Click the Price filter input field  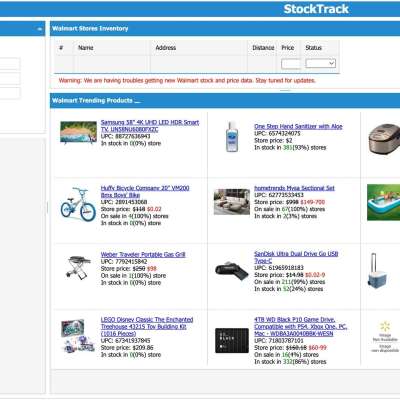coord(291,64)
